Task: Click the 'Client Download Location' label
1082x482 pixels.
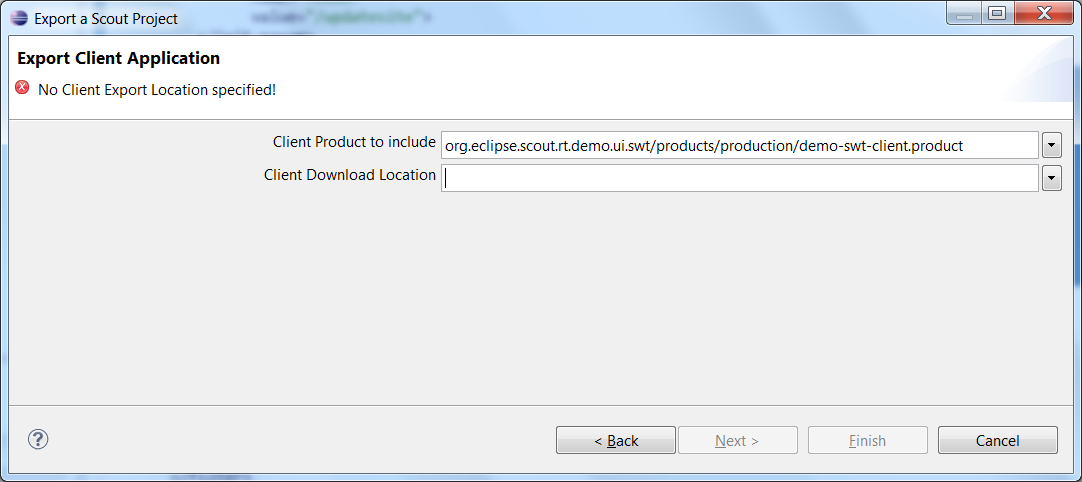Action: pos(350,175)
